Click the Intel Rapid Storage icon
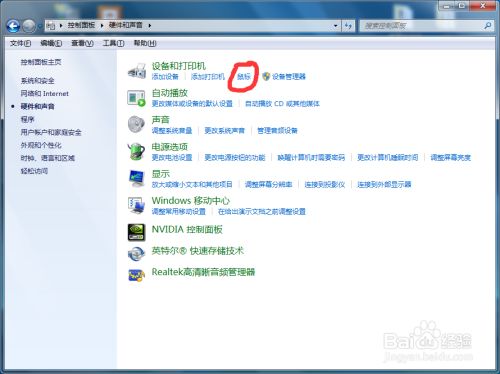Image resolution: width=500 pixels, height=374 pixels. 136,254
